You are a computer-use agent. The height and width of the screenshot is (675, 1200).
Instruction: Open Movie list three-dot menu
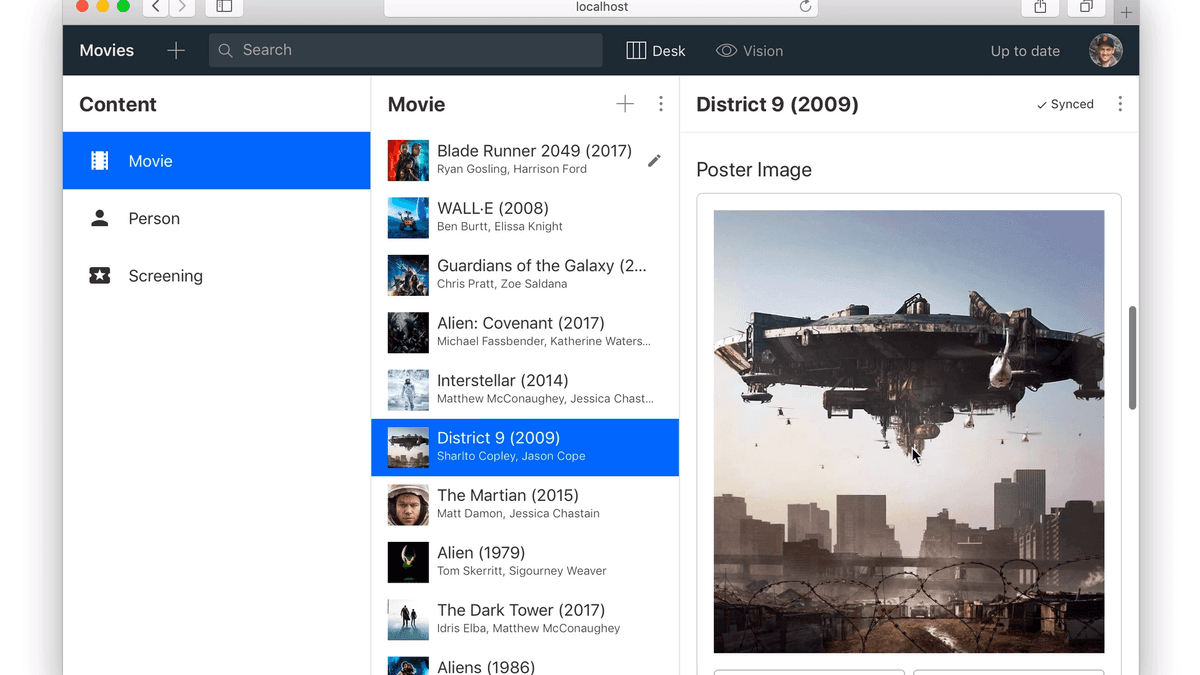point(661,104)
